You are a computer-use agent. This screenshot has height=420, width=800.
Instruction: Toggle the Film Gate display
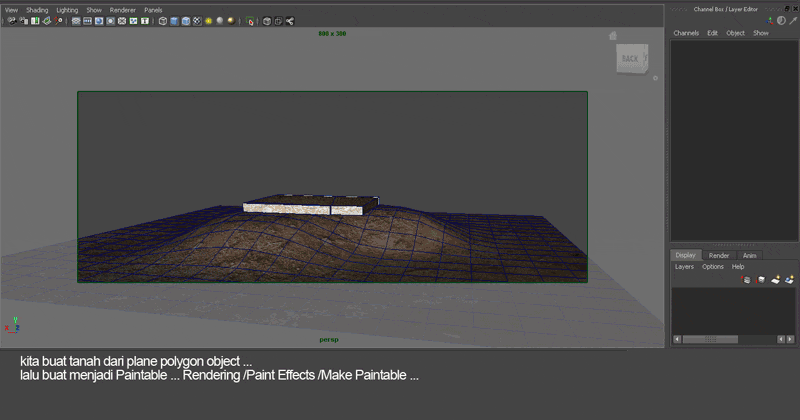tap(87, 21)
